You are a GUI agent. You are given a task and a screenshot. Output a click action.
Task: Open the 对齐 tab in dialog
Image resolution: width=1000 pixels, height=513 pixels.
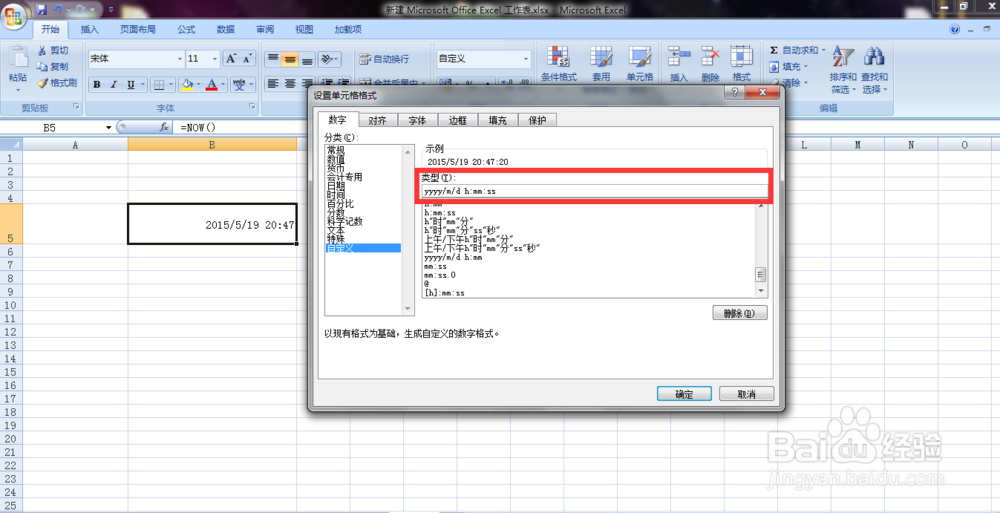coord(378,120)
